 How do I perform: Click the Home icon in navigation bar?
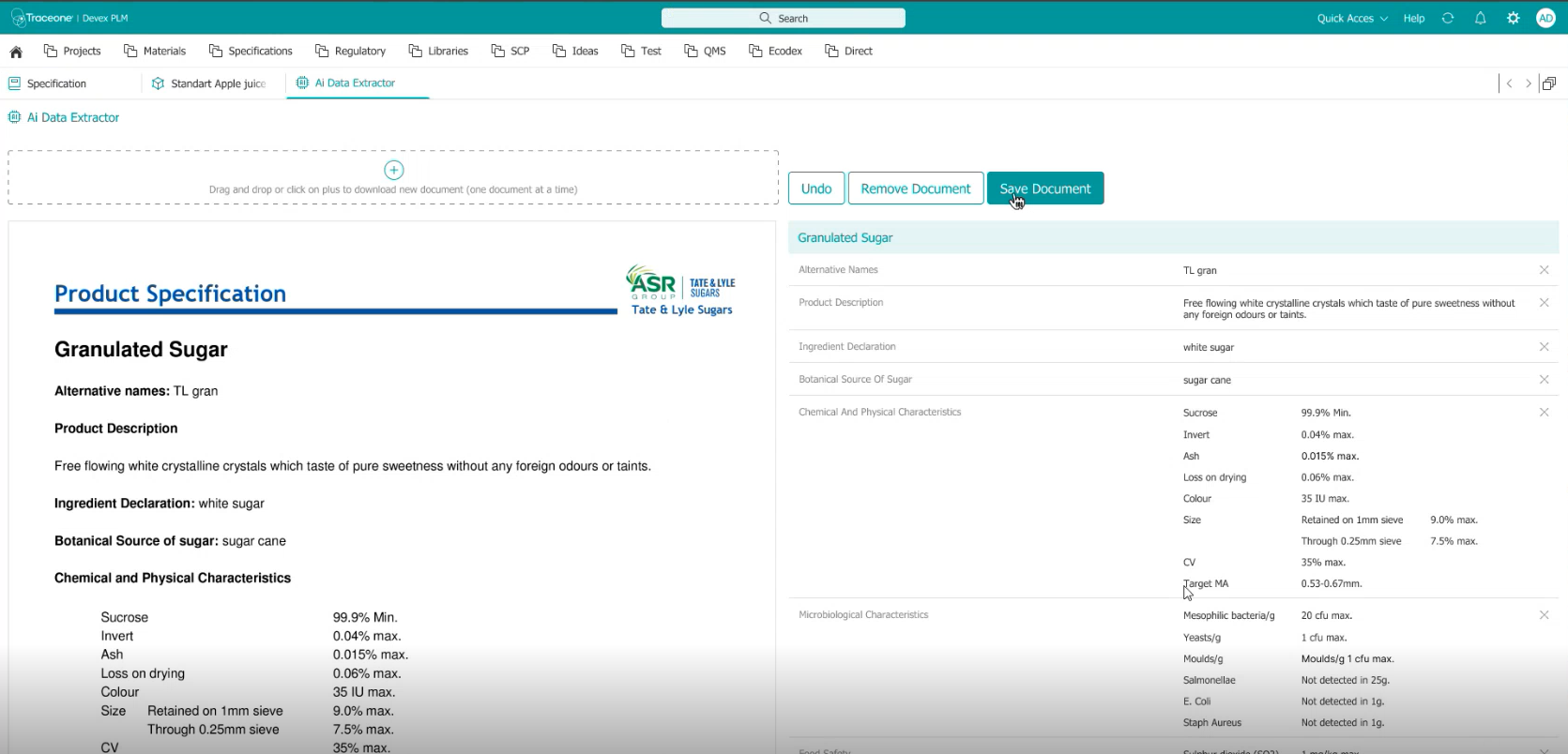tap(16, 52)
